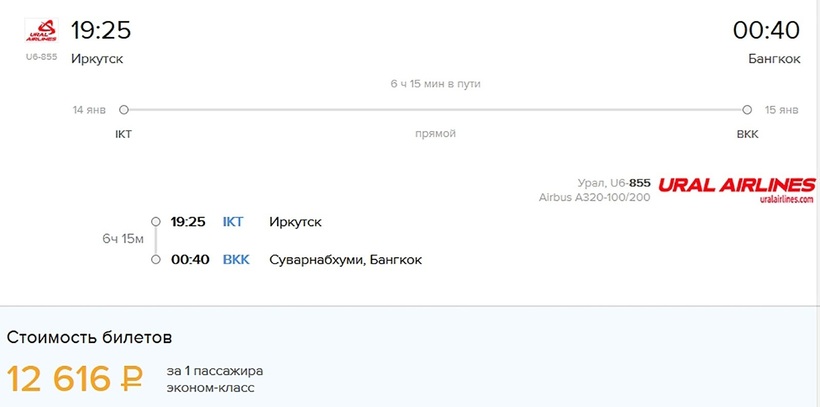Open the blue BKK airport code link

(x=236, y=260)
